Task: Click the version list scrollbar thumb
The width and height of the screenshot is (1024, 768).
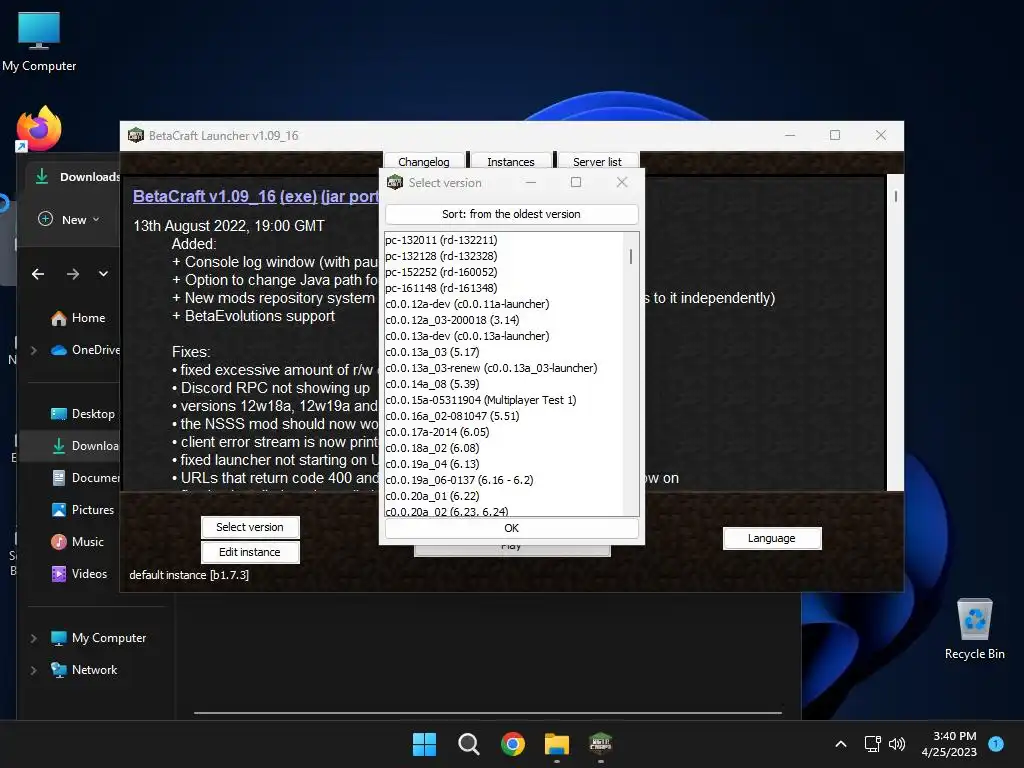Action: (x=631, y=256)
